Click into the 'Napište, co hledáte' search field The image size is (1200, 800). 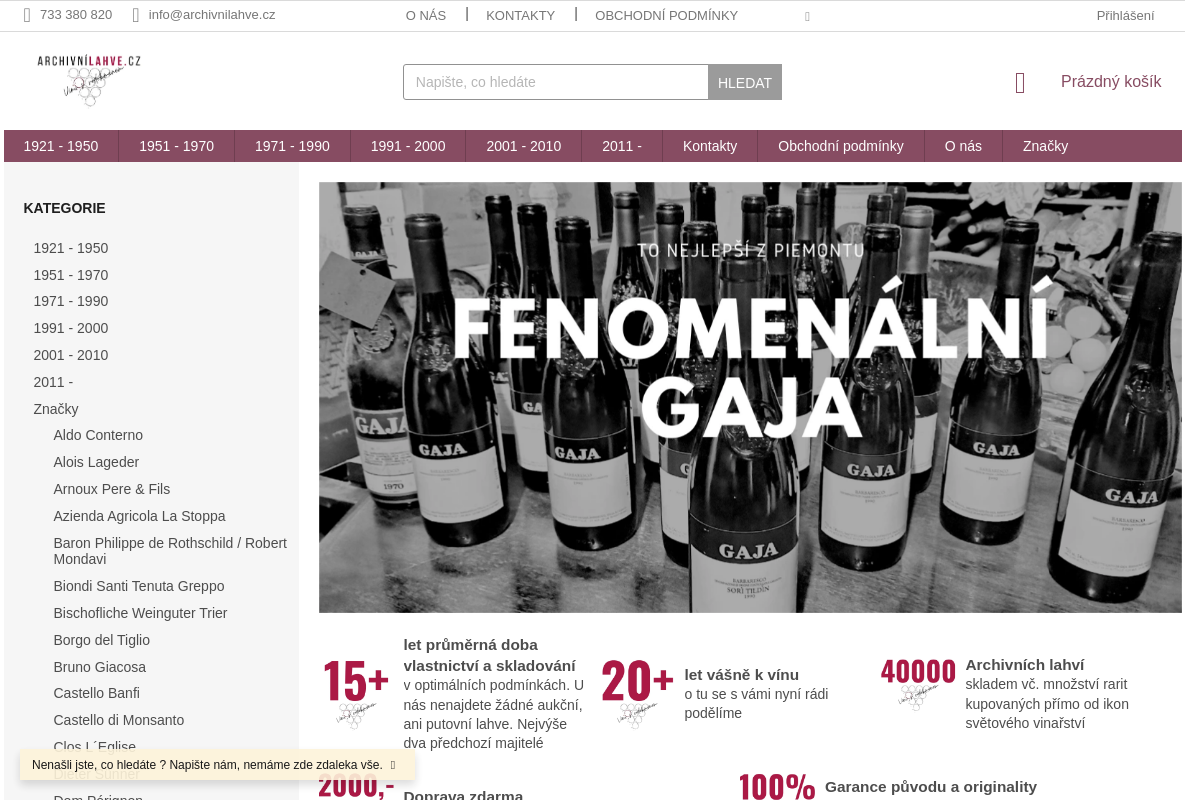556,82
